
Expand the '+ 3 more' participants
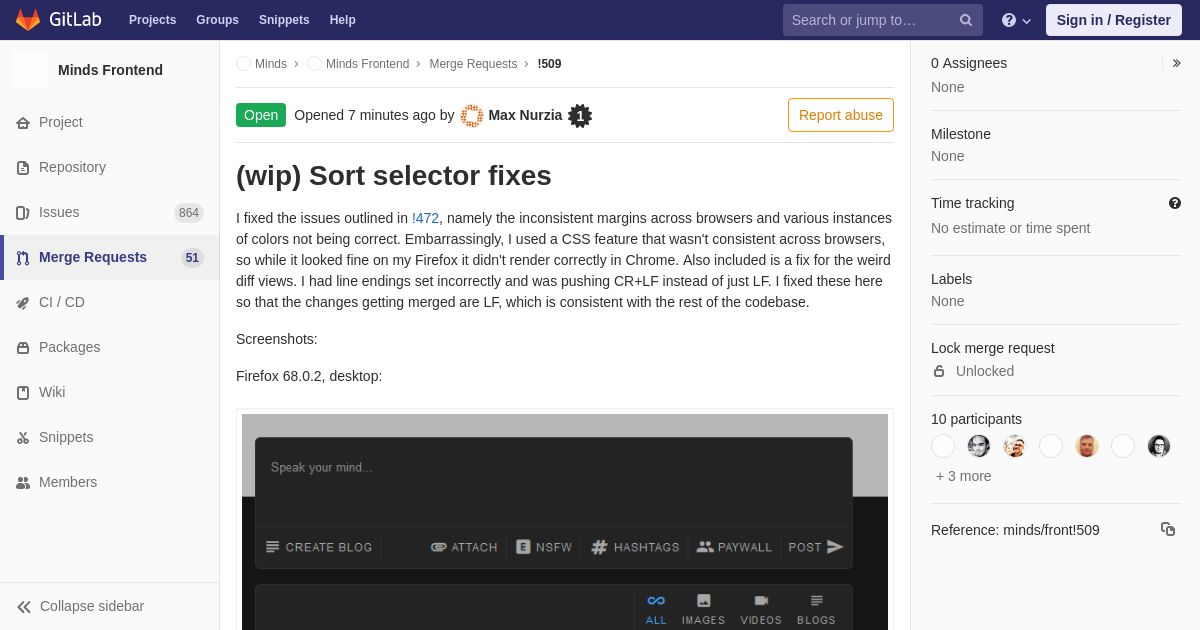[x=964, y=476]
